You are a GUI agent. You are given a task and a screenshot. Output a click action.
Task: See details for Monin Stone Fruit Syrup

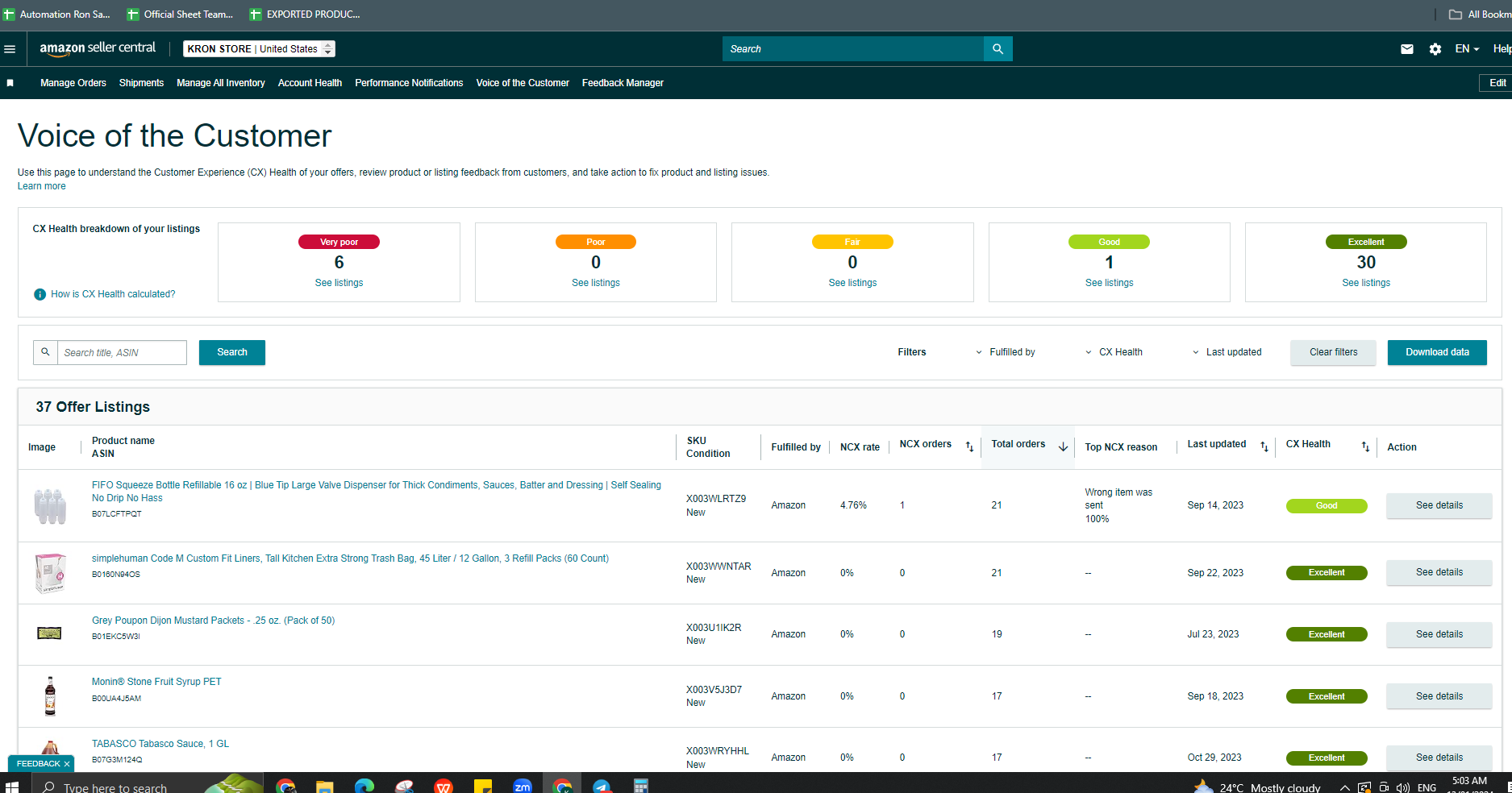click(x=1439, y=696)
